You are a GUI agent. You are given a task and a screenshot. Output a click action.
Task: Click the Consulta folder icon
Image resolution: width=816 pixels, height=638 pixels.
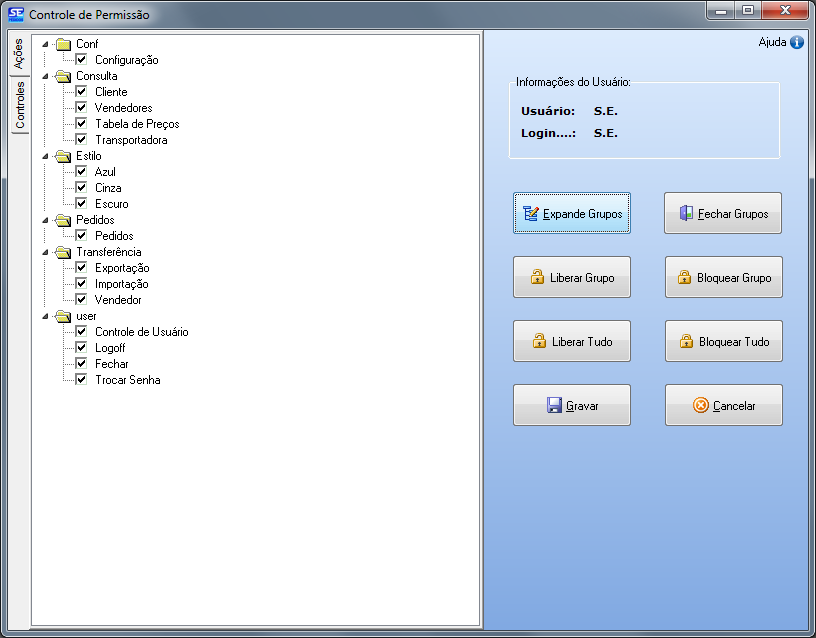64,76
